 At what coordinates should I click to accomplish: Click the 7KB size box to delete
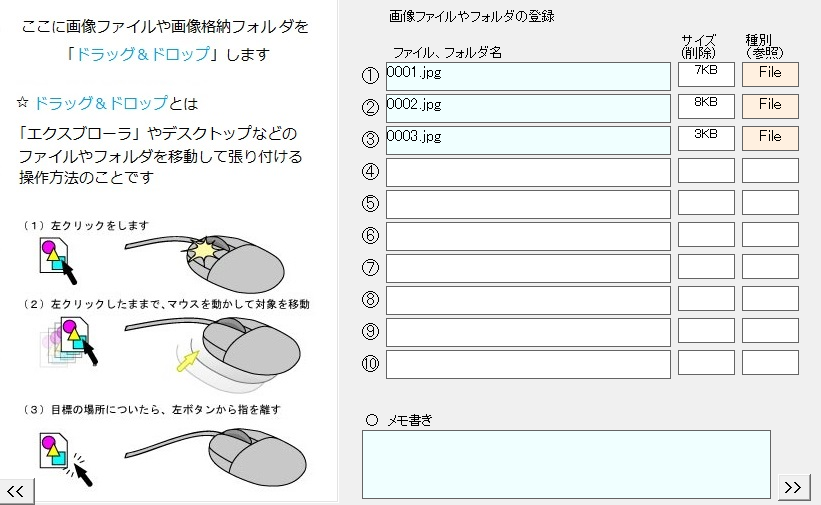[706, 74]
